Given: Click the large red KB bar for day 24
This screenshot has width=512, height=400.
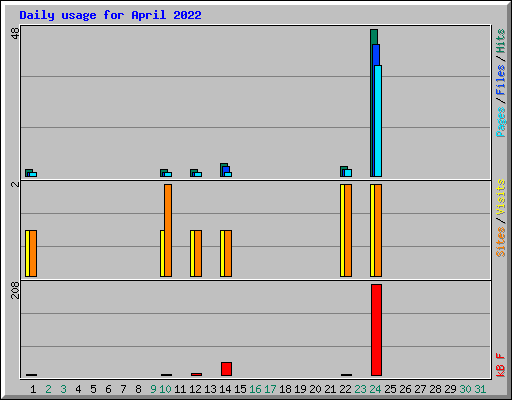Looking at the screenshot, I should pos(376,330).
